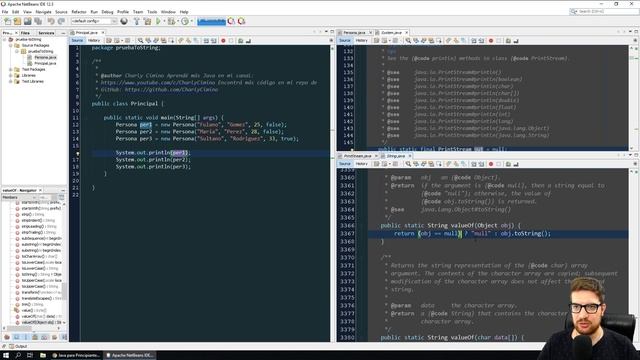The width and height of the screenshot is (640, 360).
Task: Click History button in System.java editor
Action: point(361,40)
